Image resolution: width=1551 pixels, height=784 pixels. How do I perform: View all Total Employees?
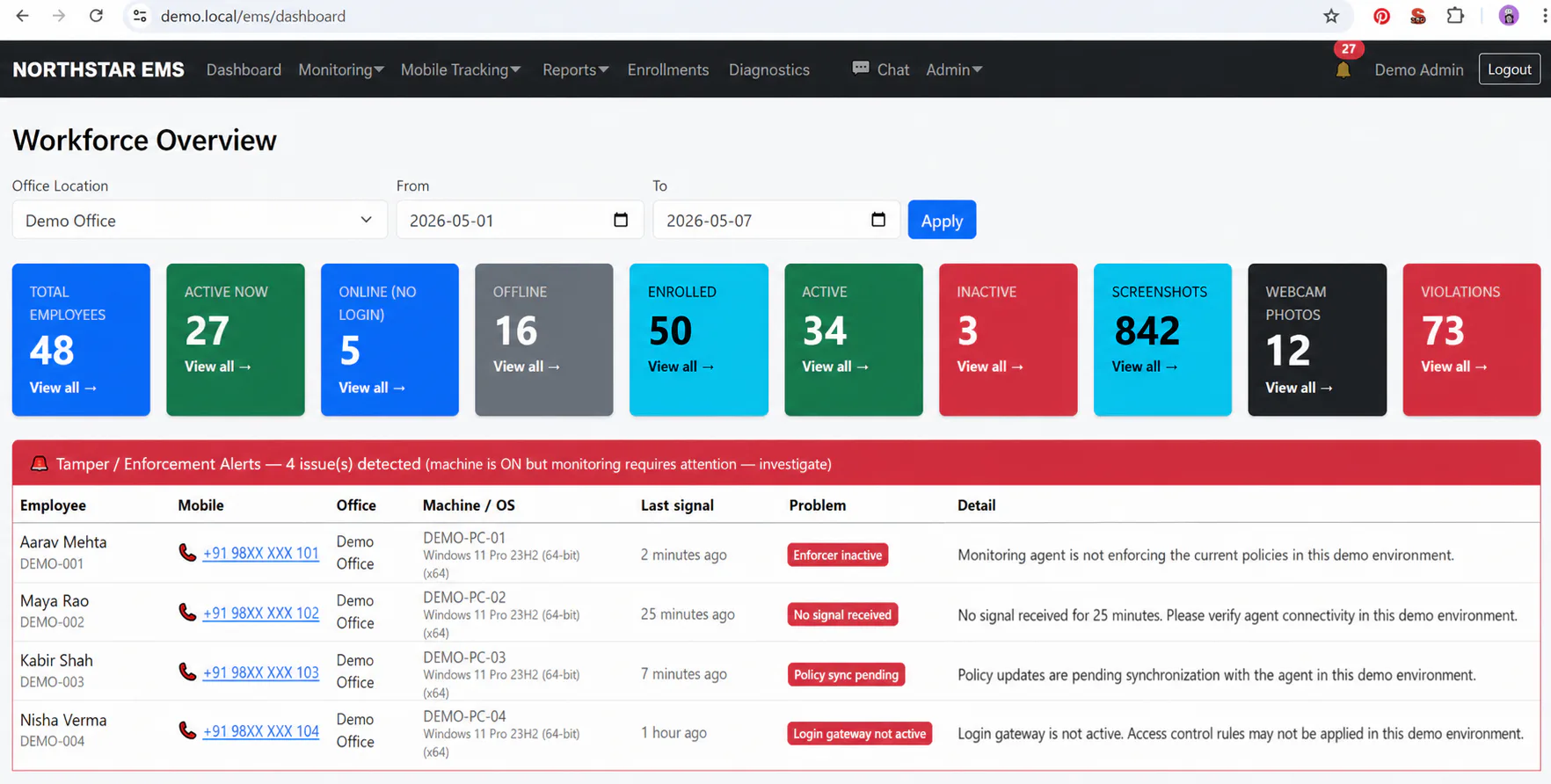(x=63, y=388)
